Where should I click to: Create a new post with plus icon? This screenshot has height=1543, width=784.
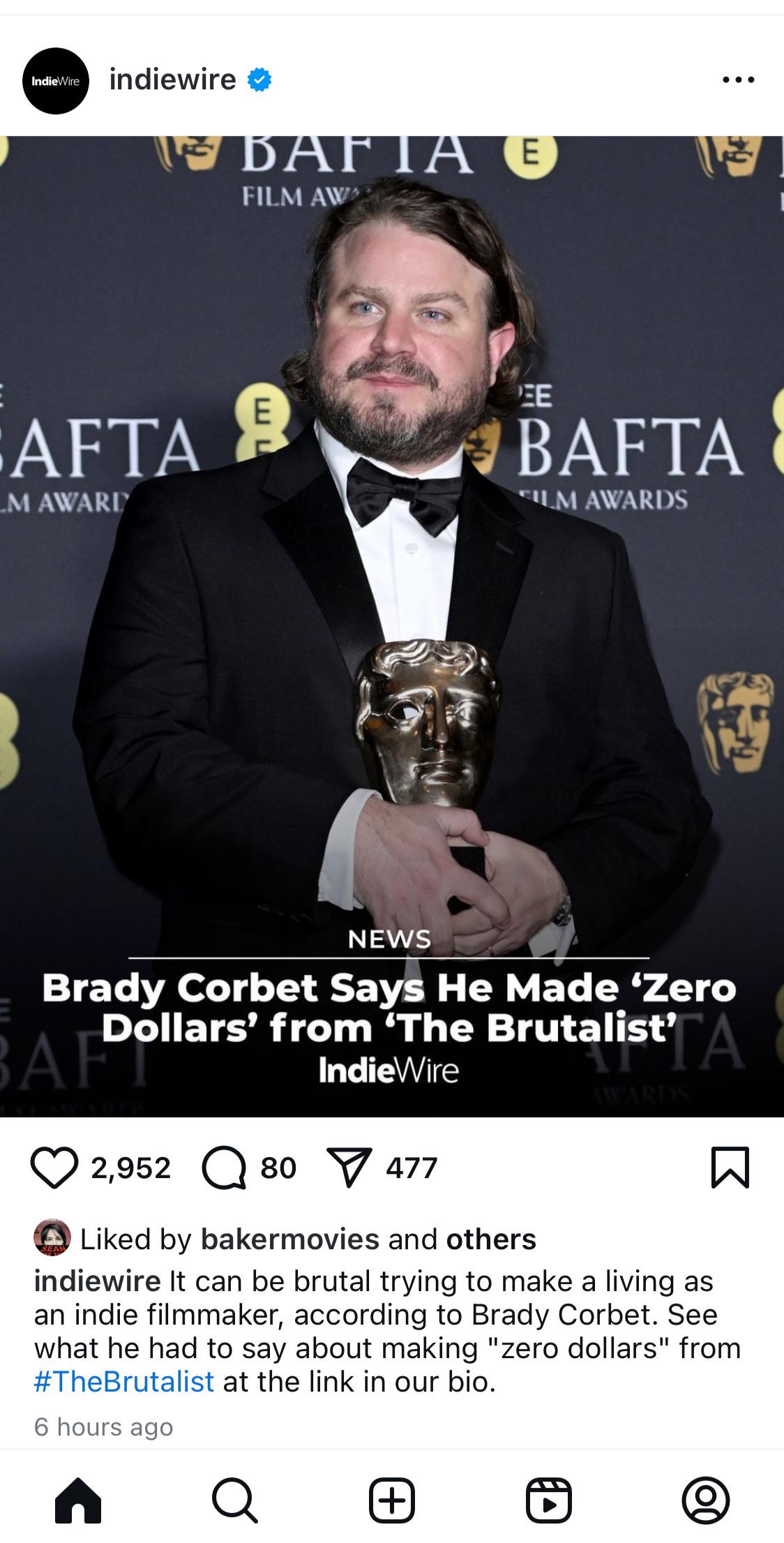(392, 1500)
